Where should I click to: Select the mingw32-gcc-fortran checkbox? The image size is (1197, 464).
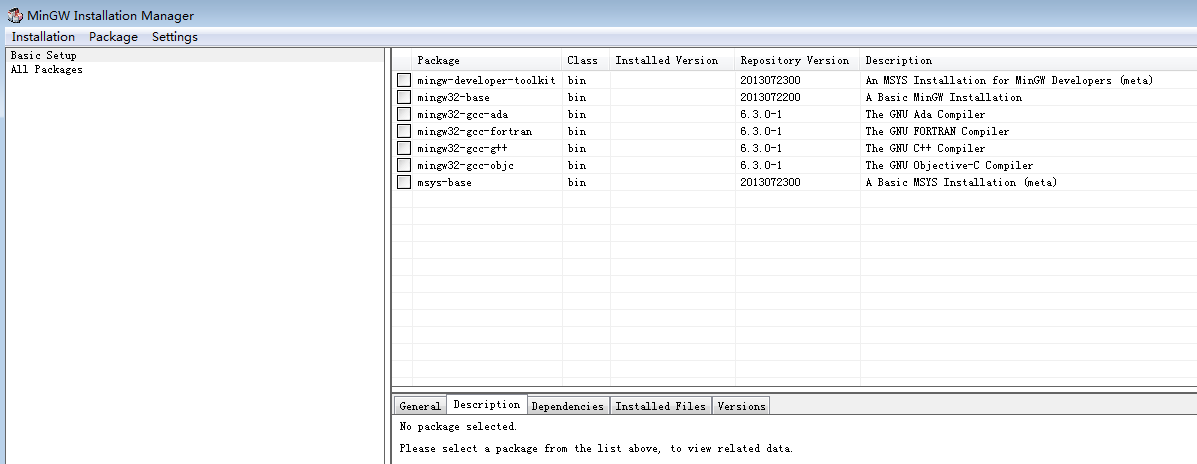[x=404, y=131]
